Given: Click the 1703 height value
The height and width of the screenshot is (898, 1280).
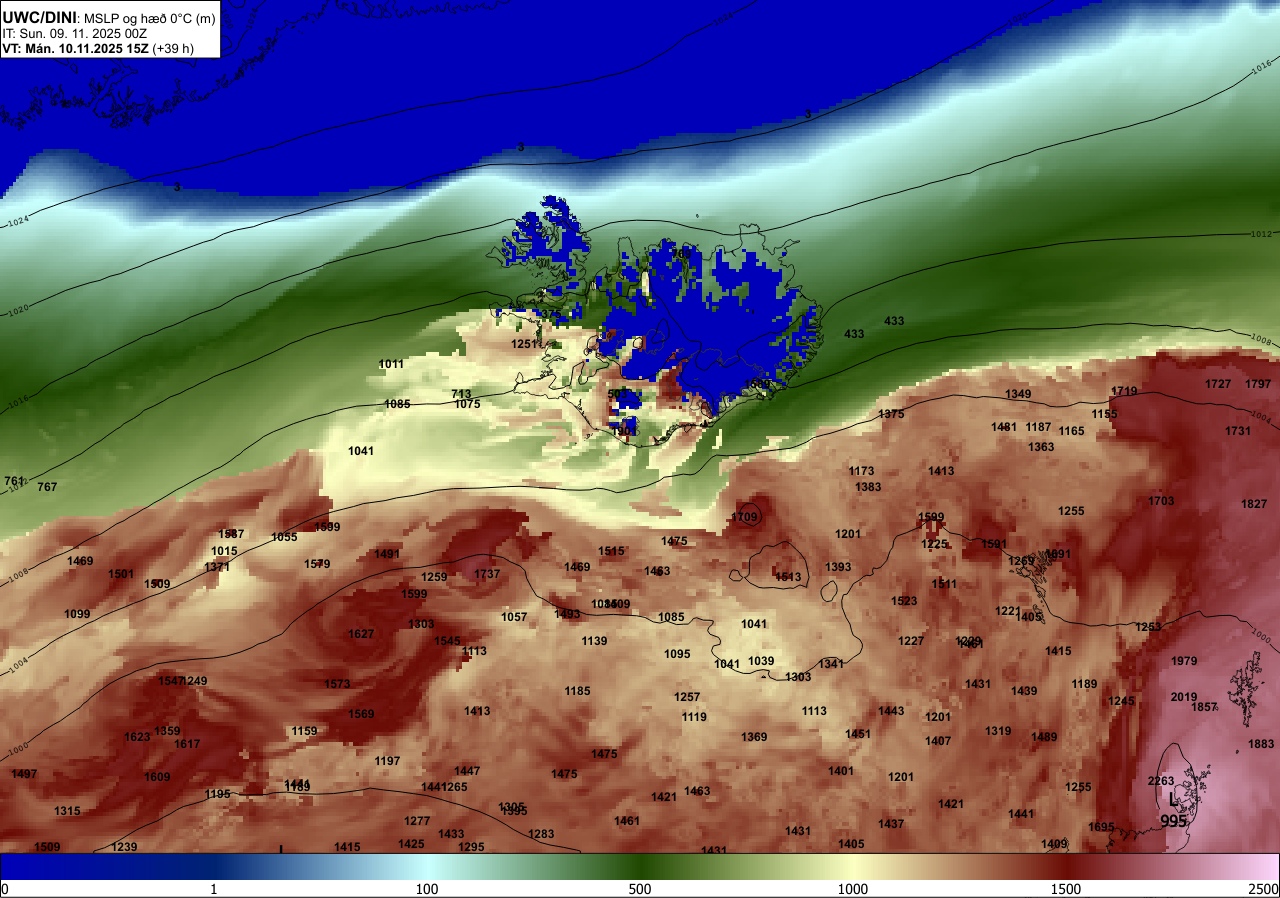Looking at the screenshot, I should coord(1161,501).
